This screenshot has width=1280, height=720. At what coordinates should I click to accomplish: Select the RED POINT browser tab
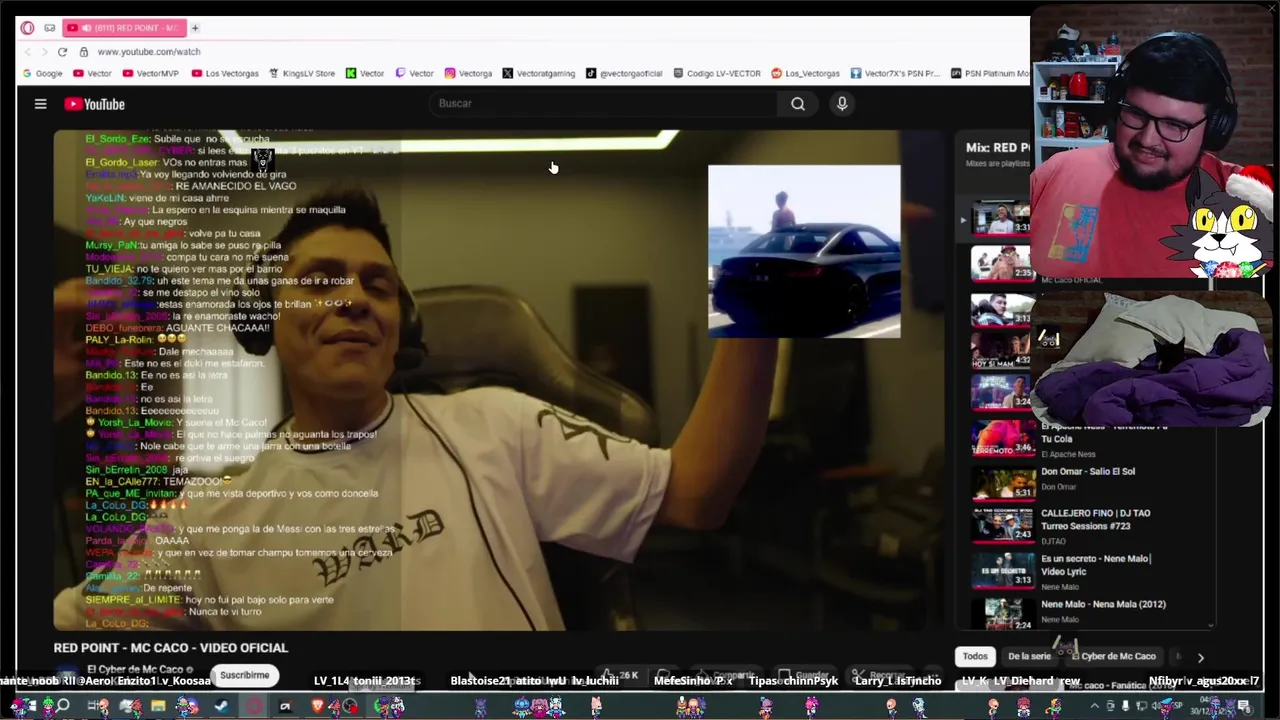(x=125, y=28)
